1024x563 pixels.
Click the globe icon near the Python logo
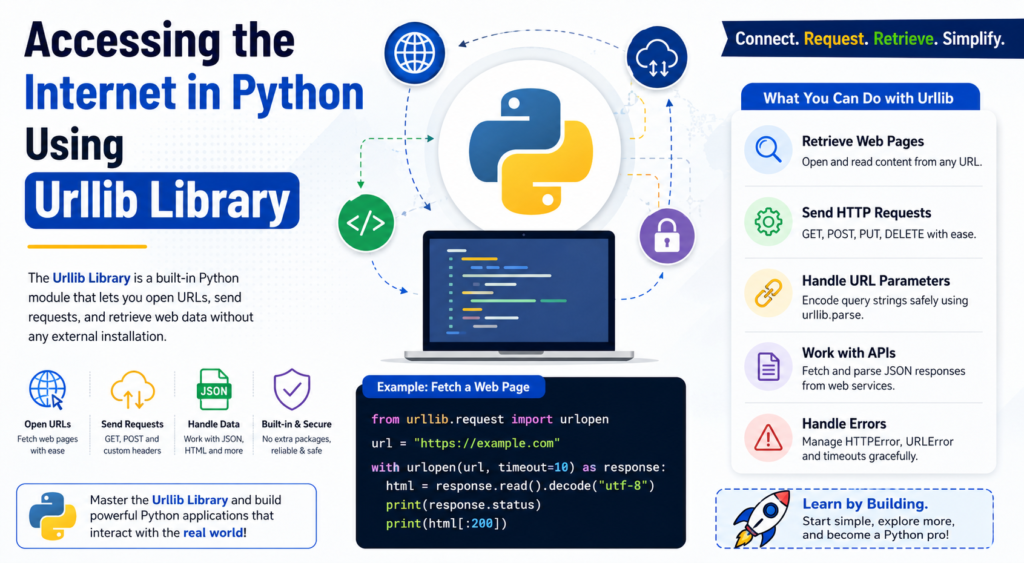point(415,53)
